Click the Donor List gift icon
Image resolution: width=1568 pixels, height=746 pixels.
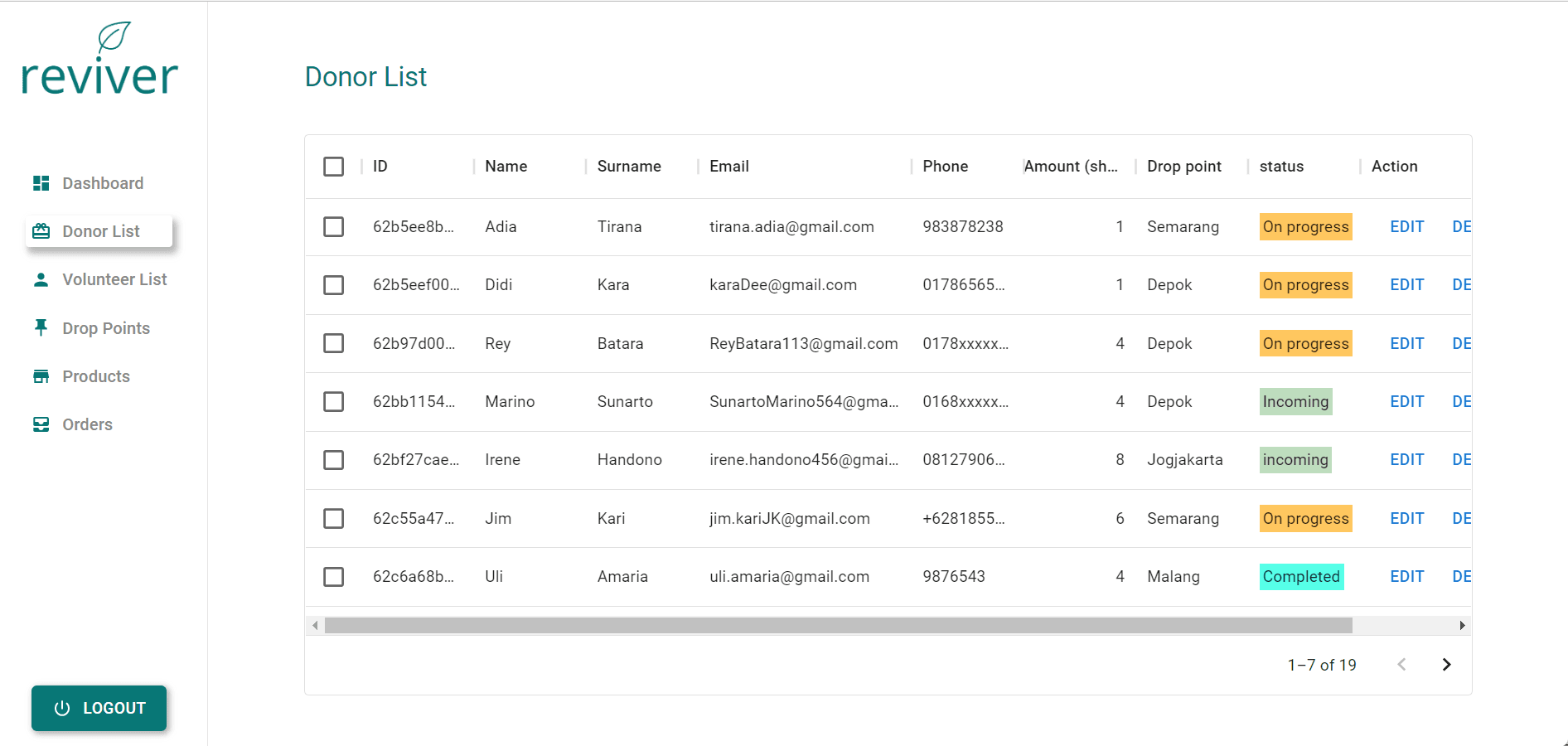point(41,231)
